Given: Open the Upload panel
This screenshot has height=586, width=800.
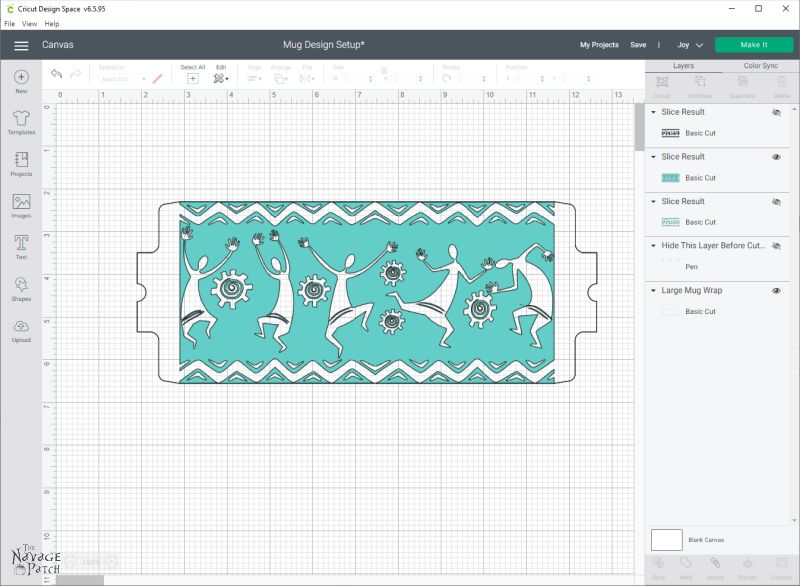Looking at the screenshot, I should (21, 330).
